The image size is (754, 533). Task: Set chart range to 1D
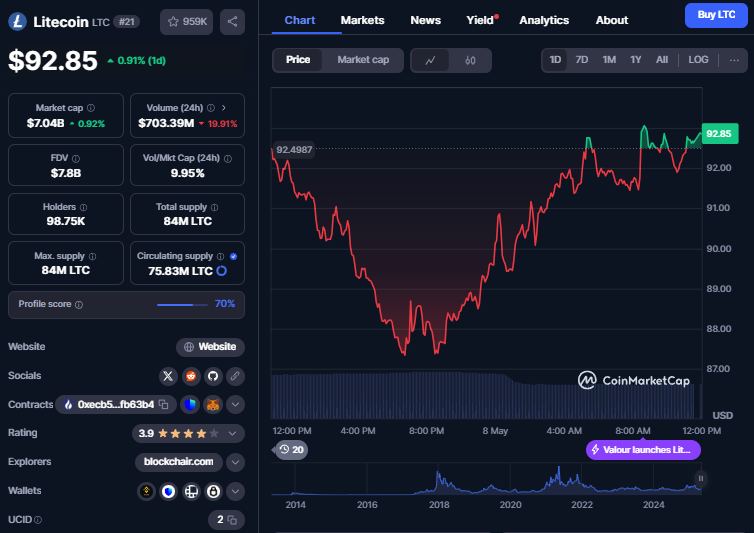click(555, 60)
